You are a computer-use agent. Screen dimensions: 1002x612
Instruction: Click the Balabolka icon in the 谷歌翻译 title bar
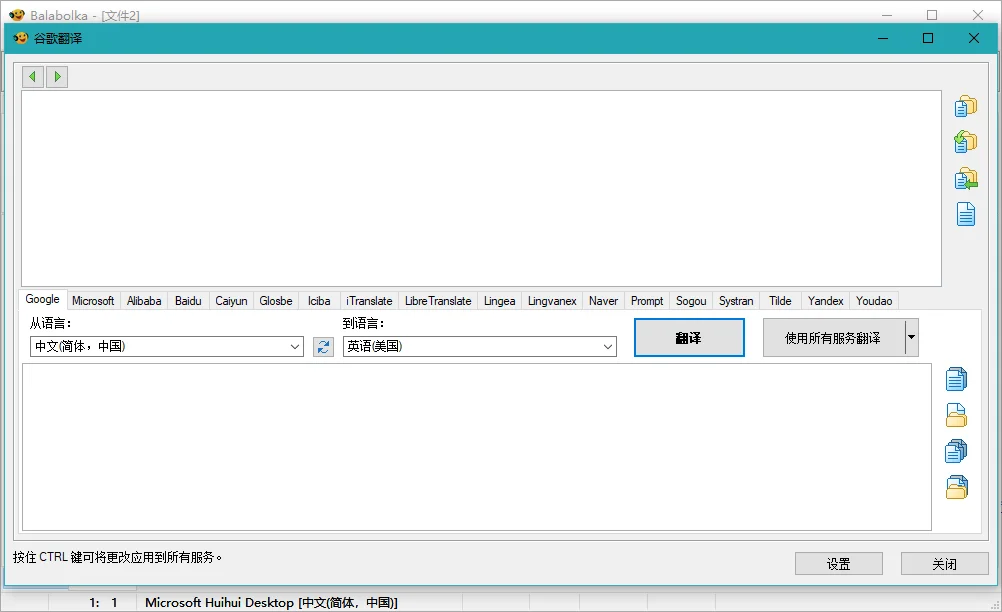tap(21, 38)
